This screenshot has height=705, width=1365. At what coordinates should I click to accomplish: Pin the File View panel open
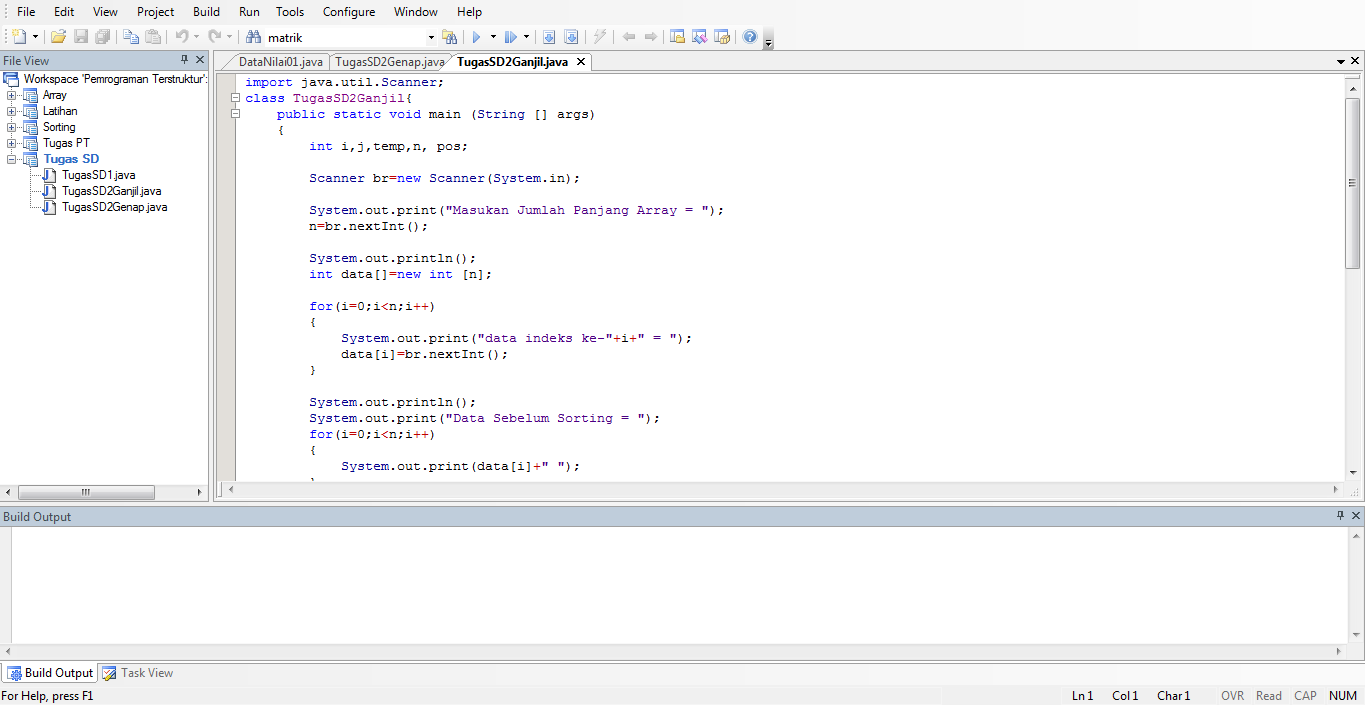tap(186, 60)
